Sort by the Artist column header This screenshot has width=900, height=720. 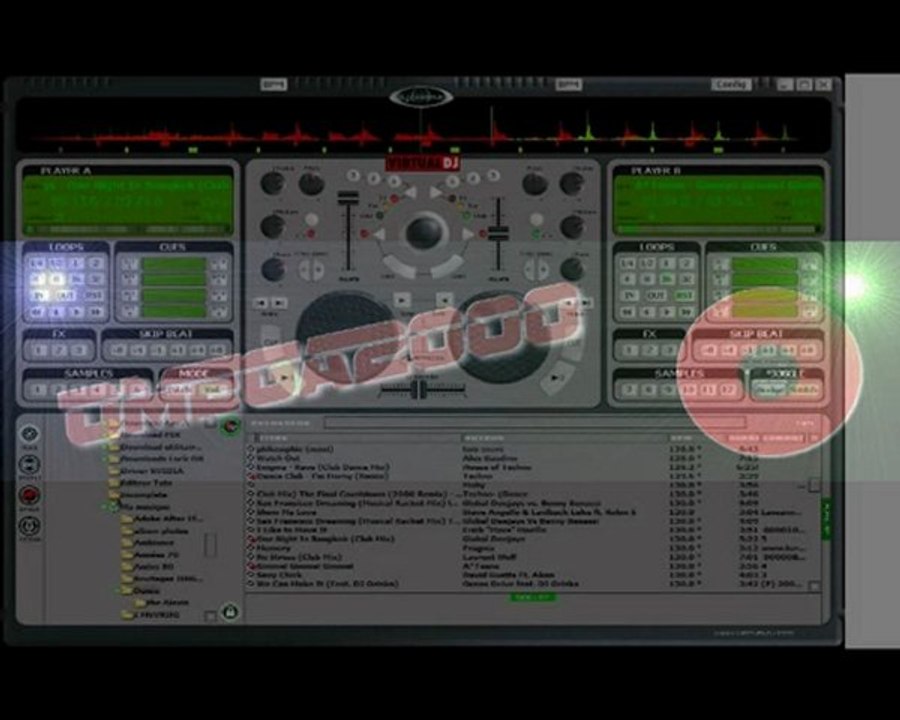(565, 438)
